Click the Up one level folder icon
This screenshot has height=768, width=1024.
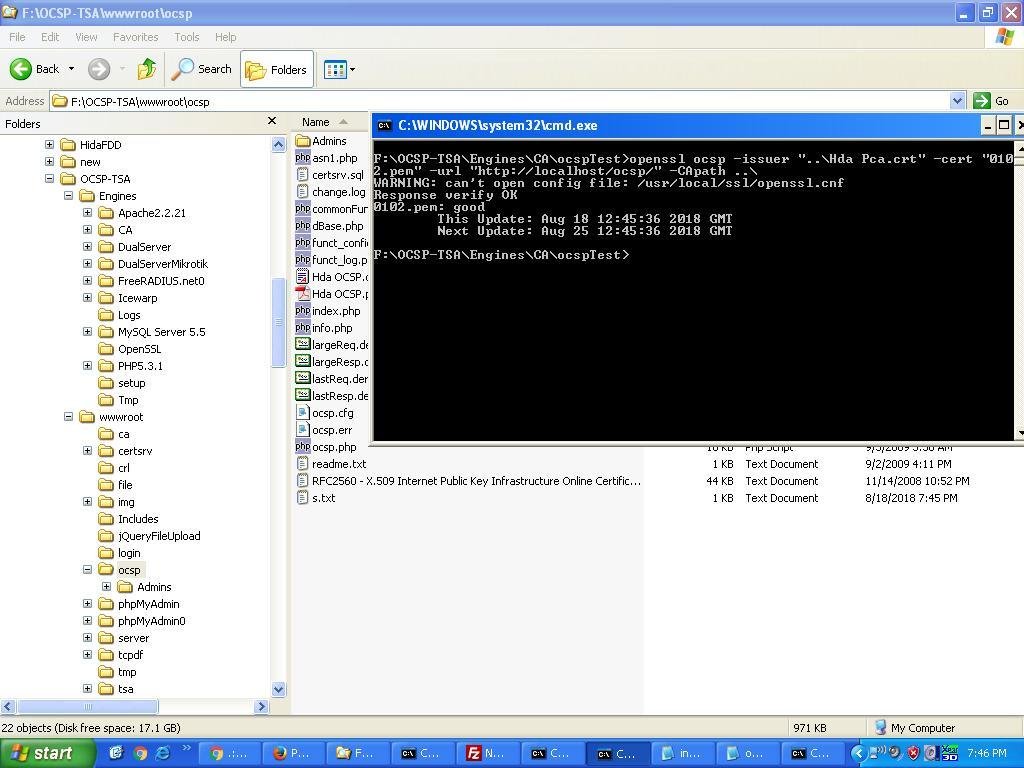146,69
